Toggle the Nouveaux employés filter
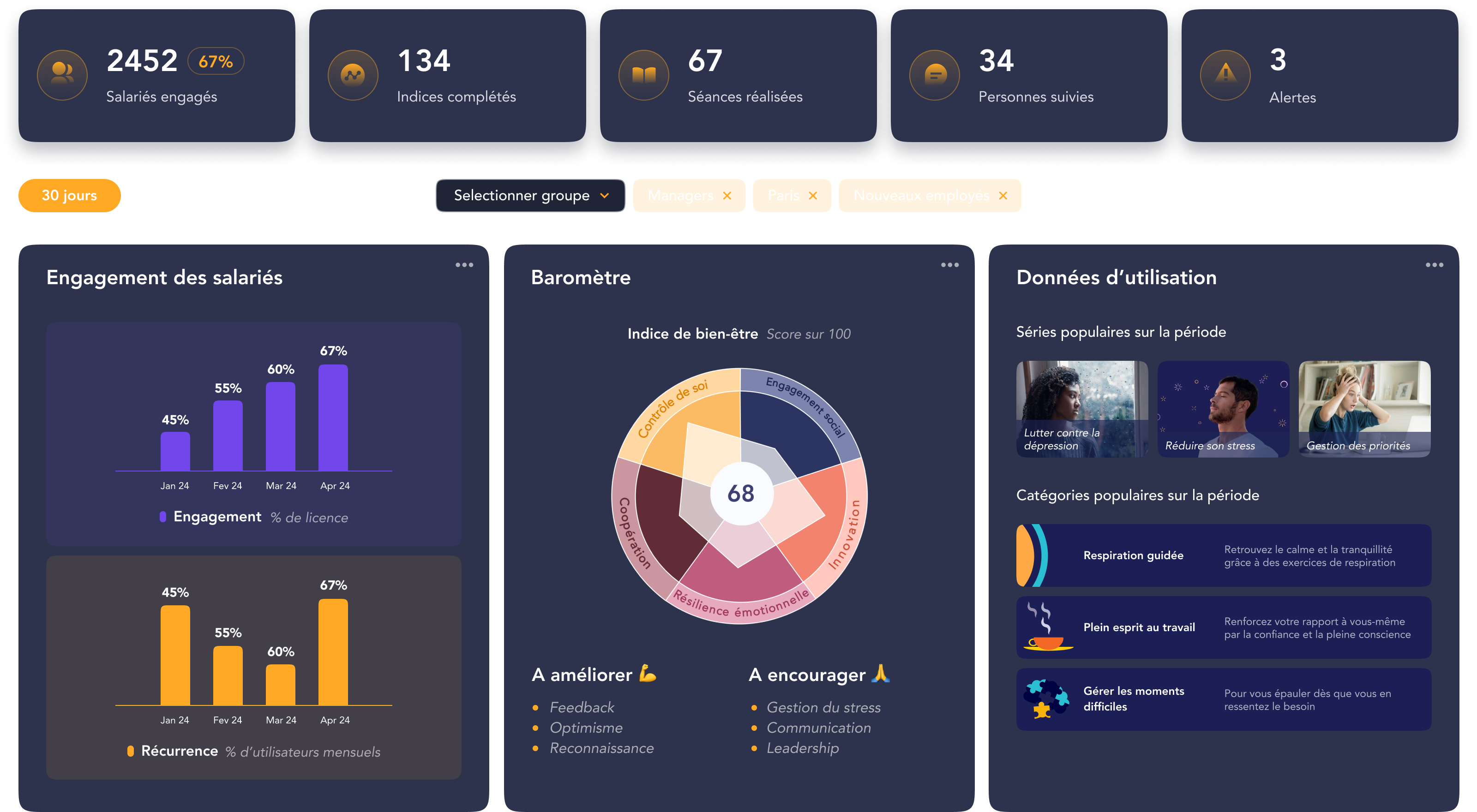1477x812 pixels. coord(930,196)
